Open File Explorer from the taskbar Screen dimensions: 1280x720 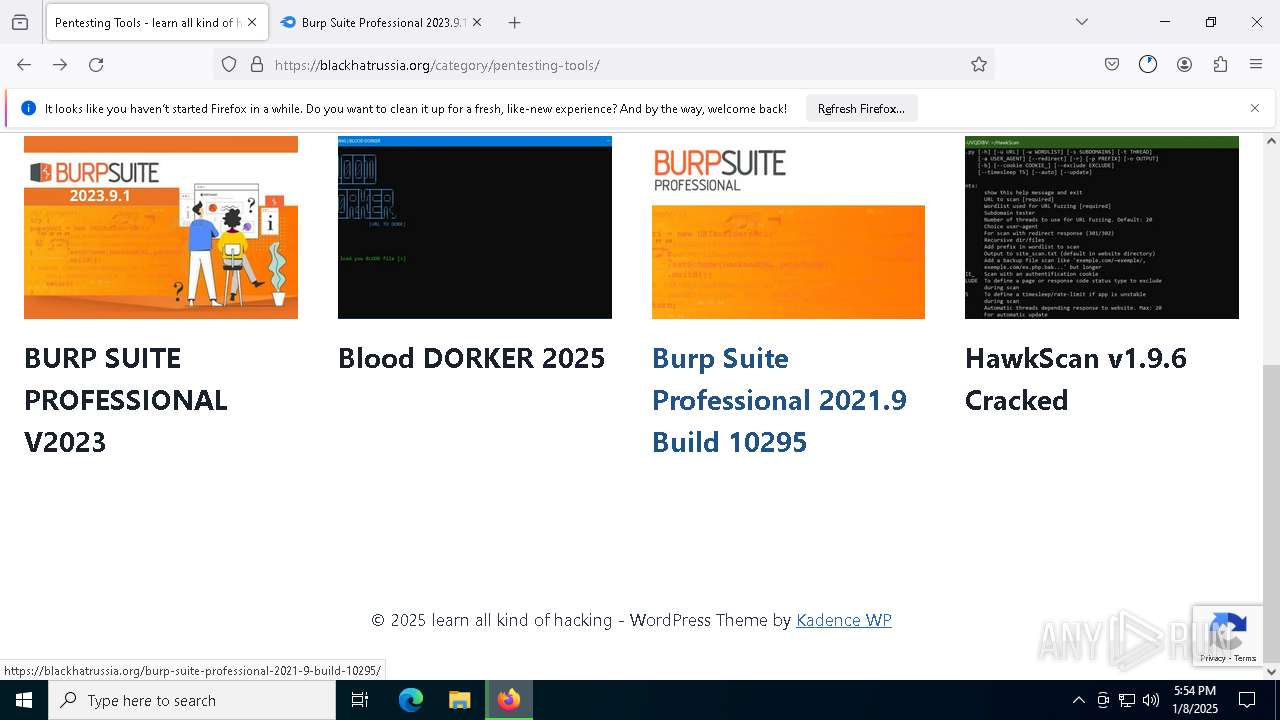pos(459,700)
